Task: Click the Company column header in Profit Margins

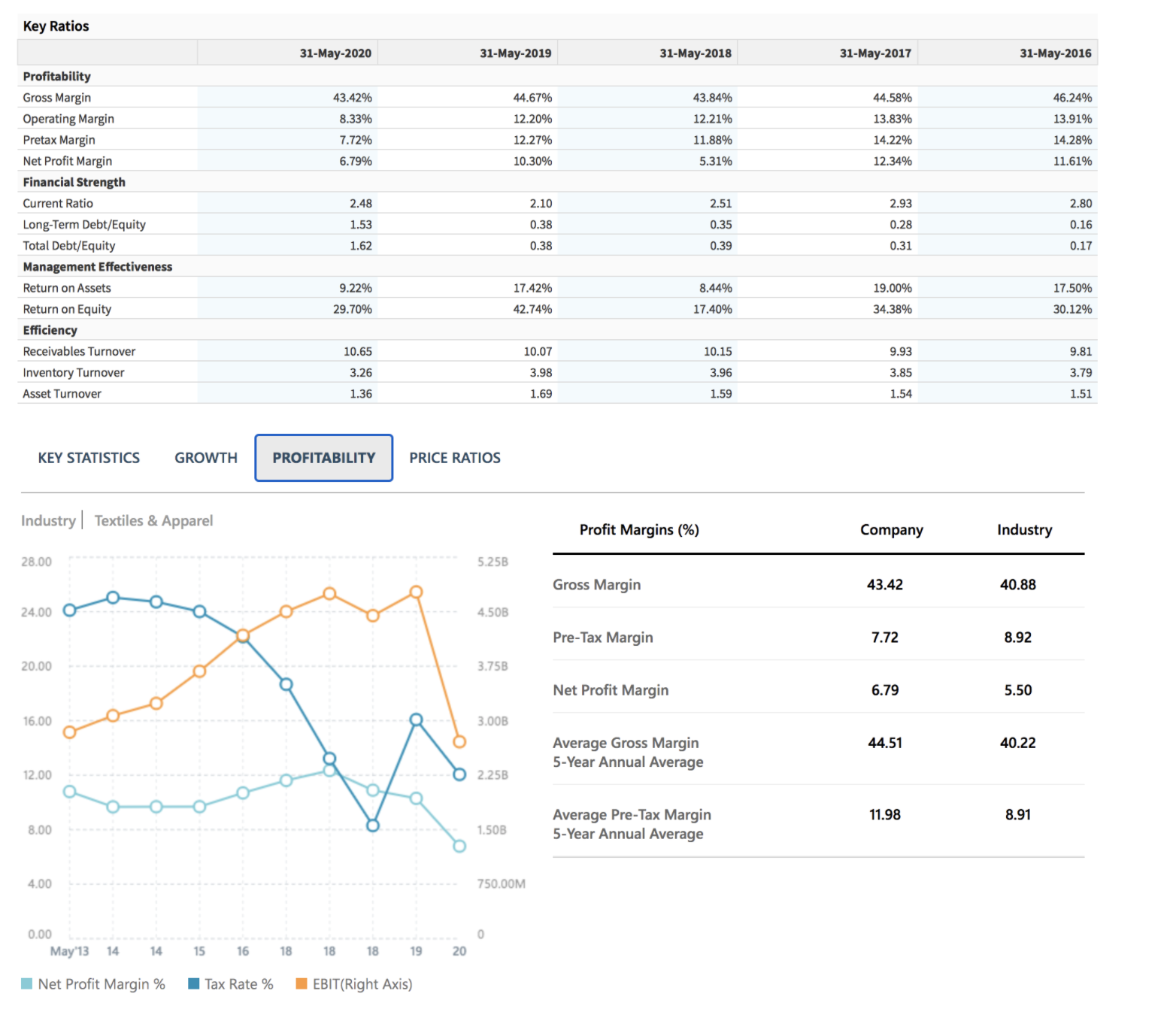Action: (x=891, y=530)
